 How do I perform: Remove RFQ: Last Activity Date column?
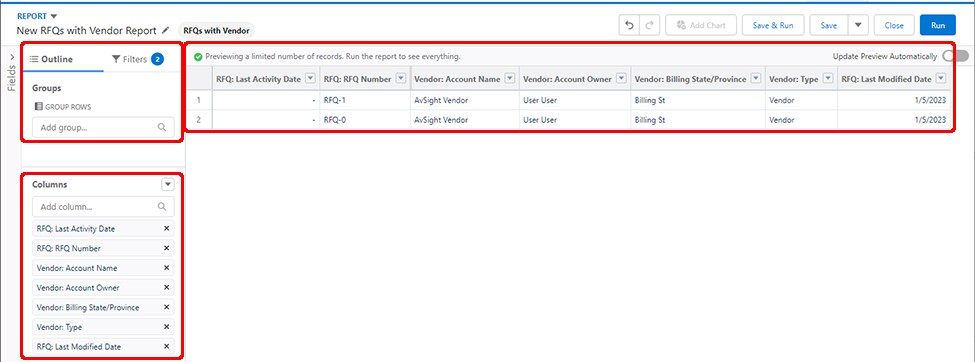pyautogui.click(x=166, y=228)
